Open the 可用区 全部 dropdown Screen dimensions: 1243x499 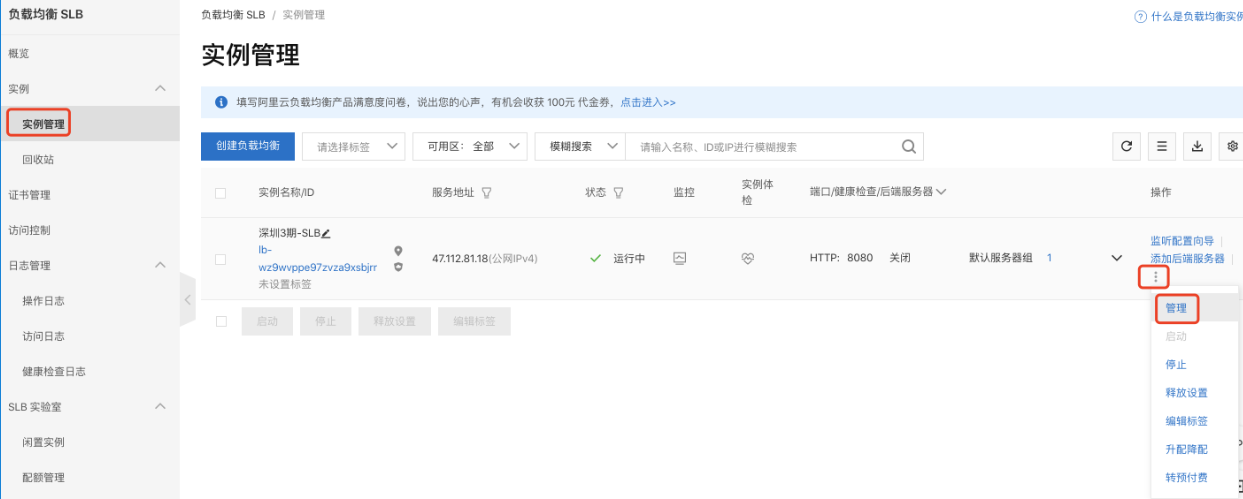point(470,146)
